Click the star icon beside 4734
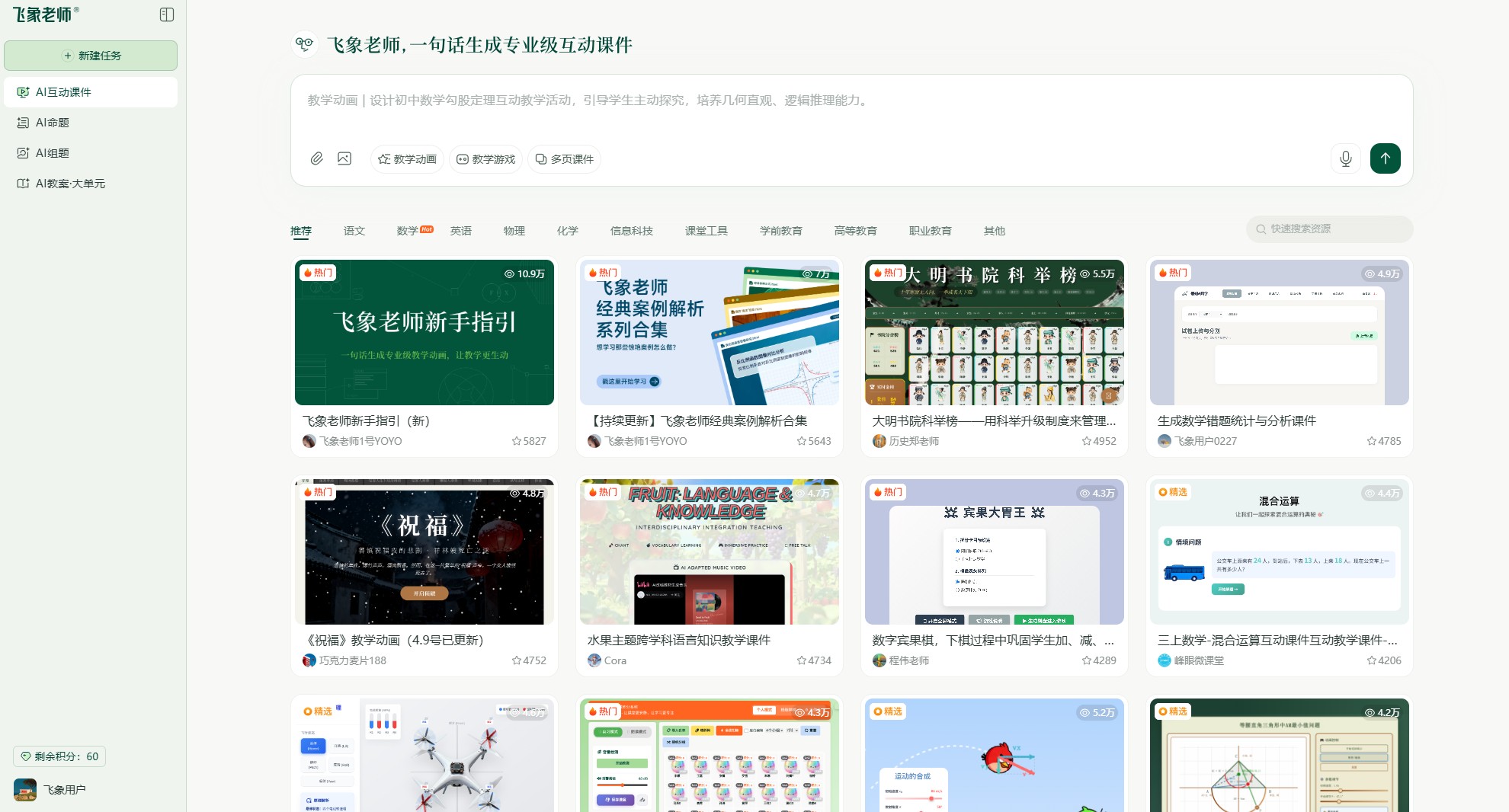This screenshot has height=812, width=1509. (802, 660)
